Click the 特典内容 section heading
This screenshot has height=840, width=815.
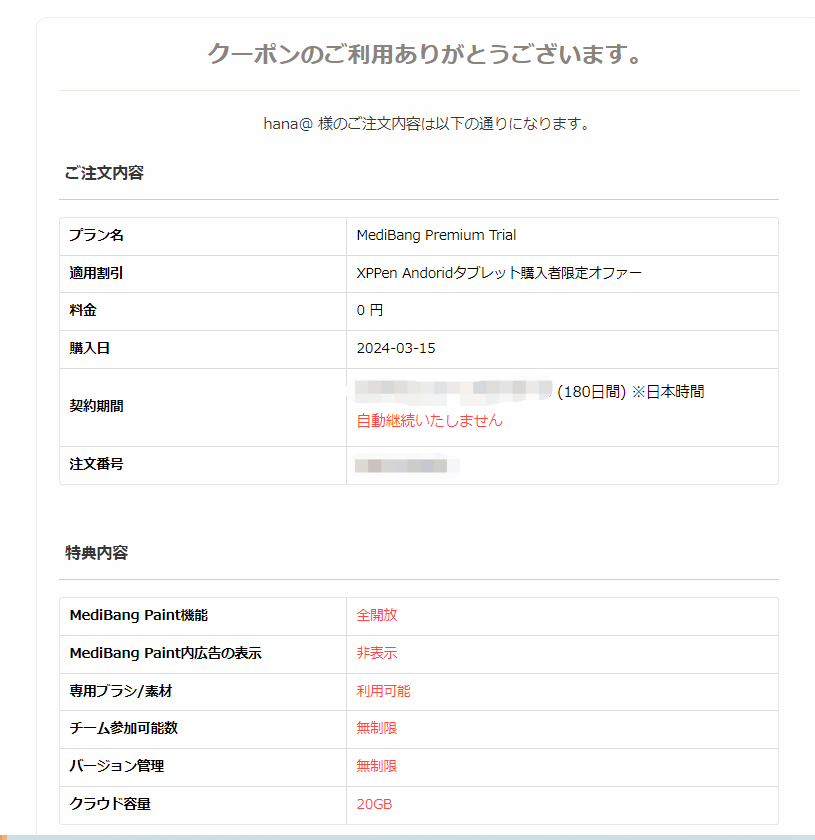click(x=96, y=553)
